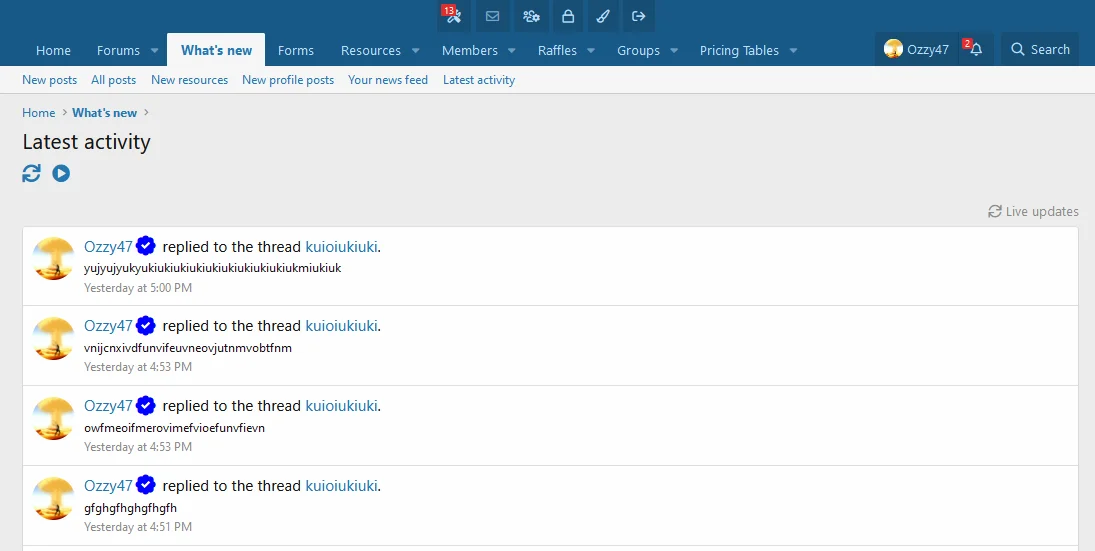Click Ozzy47 avatar in first activity entry
The width and height of the screenshot is (1095, 551).
[x=54, y=259]
